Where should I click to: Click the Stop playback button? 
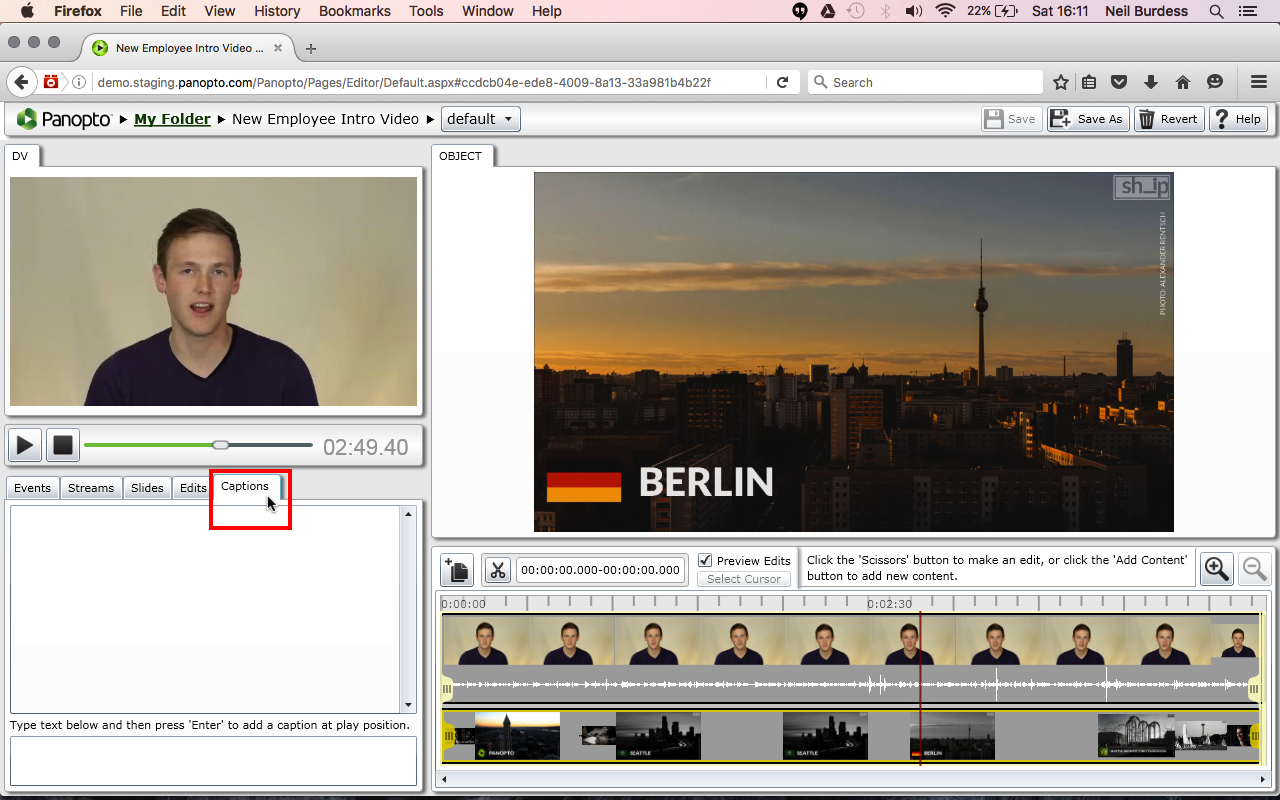click(x=63, y=445)
